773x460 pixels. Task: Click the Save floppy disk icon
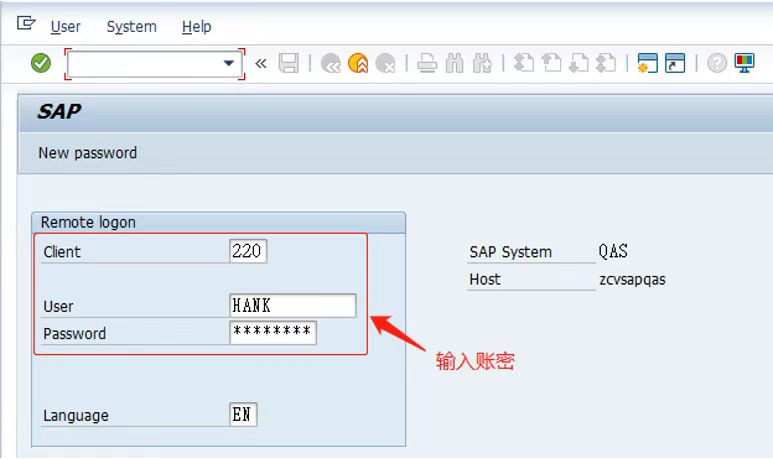pyautogui.click(x=289, y=63)
